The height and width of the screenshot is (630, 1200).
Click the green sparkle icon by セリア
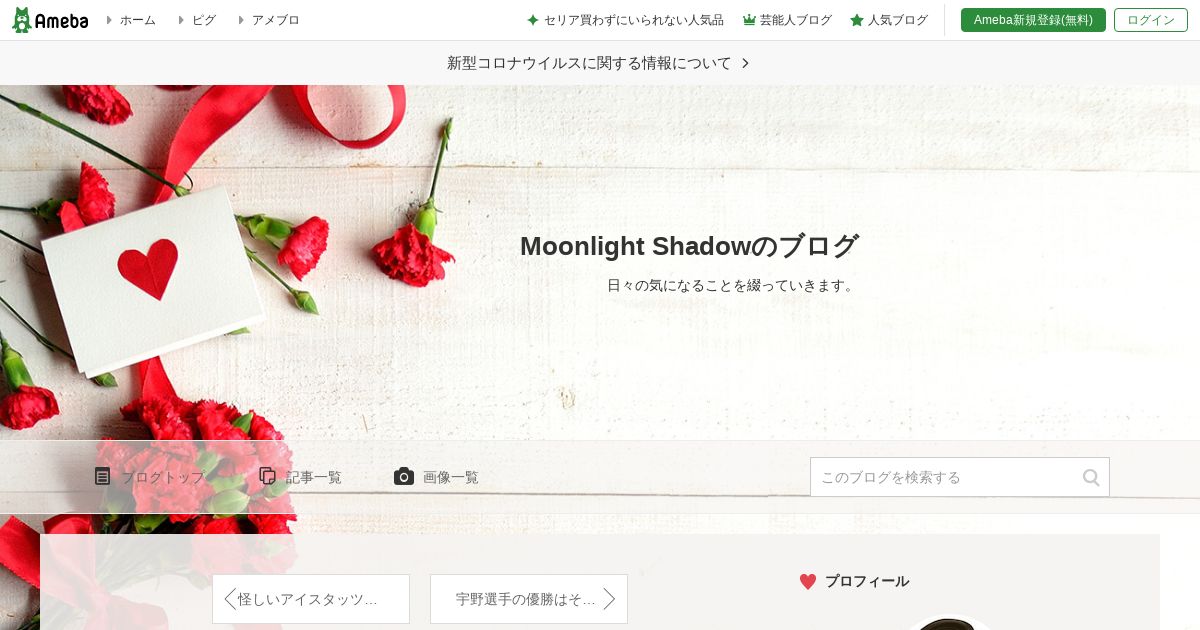[x=533, y=20]
